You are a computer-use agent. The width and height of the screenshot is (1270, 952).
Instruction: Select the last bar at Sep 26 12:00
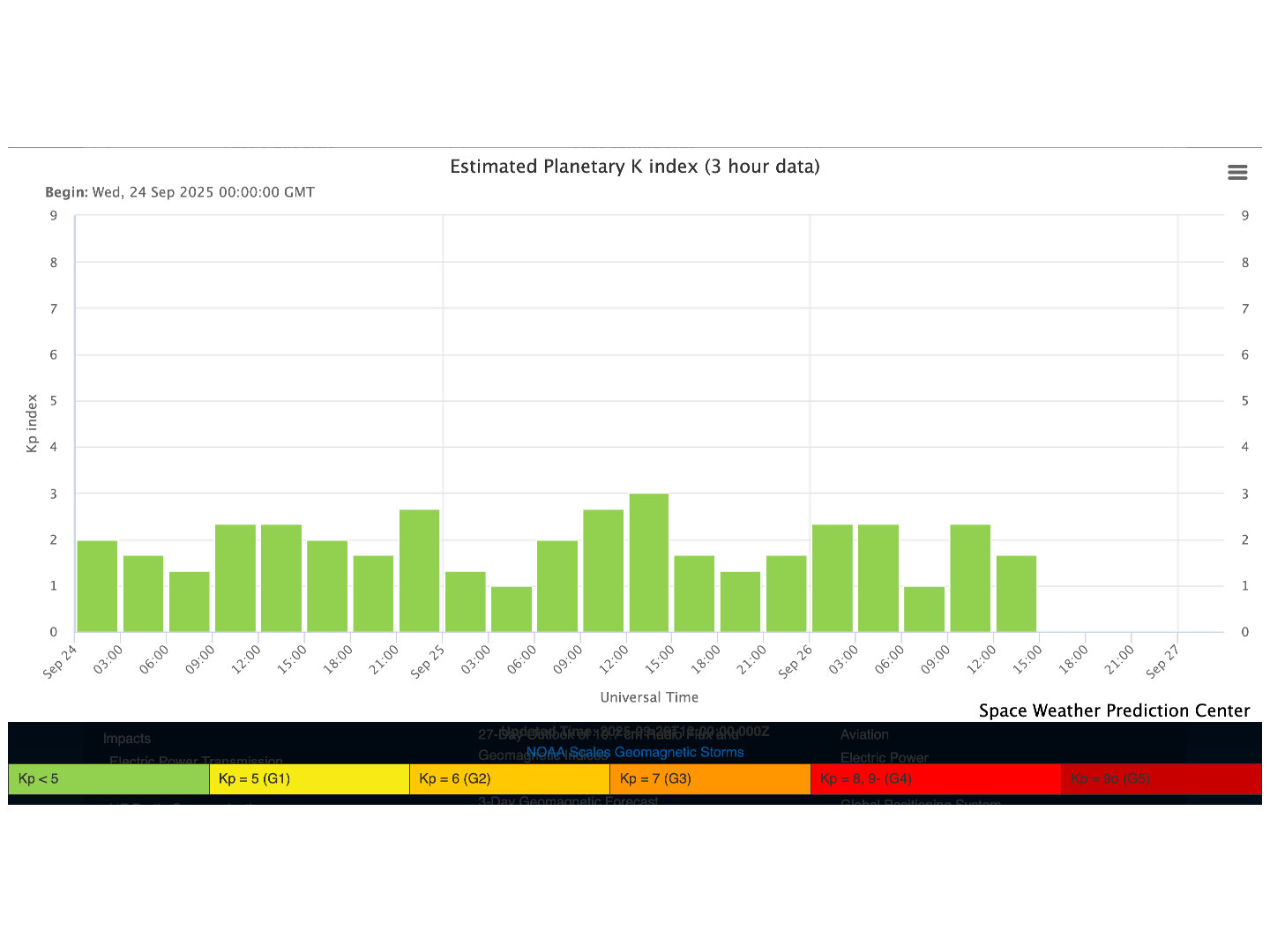[x=1016, y=594]
